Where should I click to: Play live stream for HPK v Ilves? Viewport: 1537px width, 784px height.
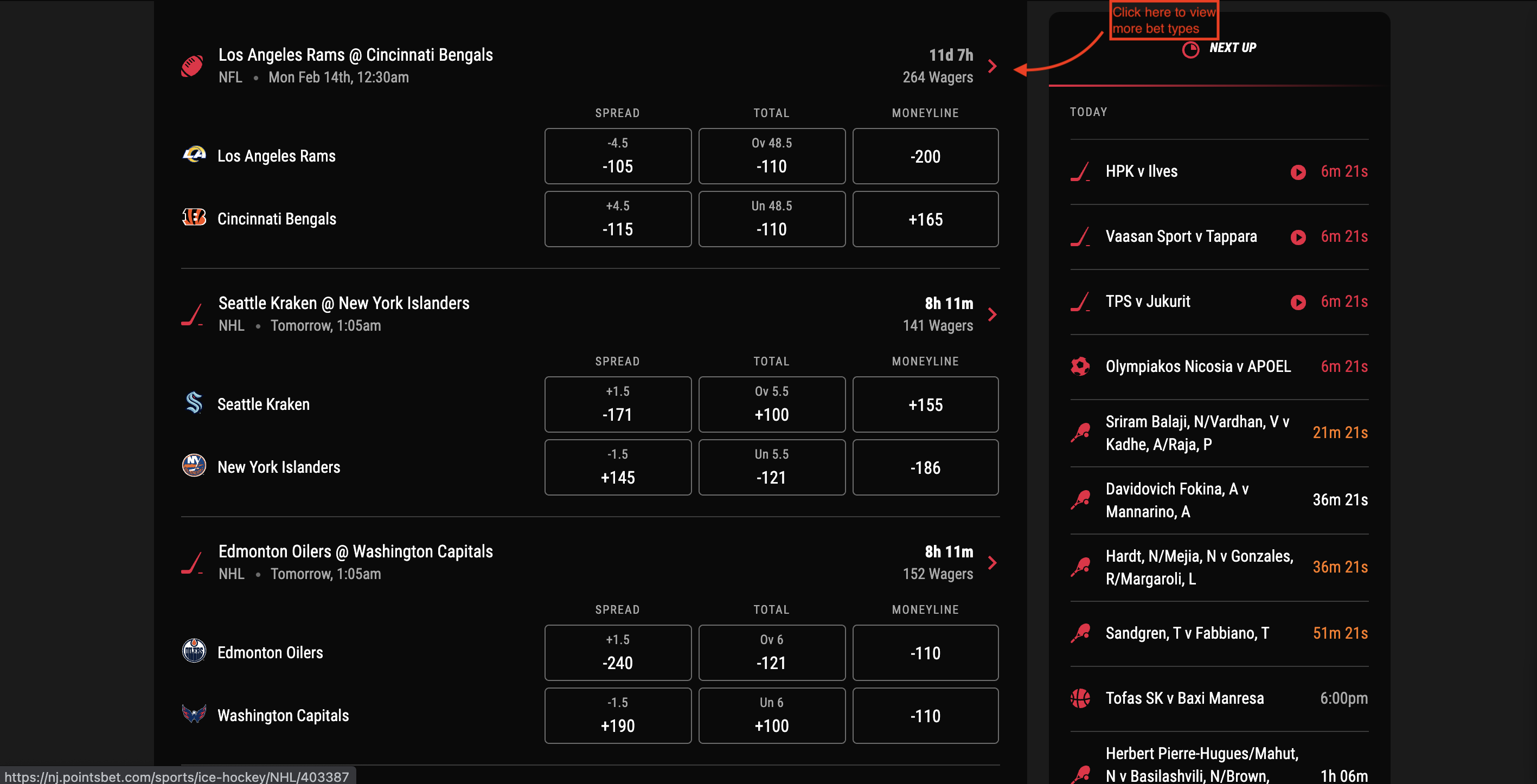[x=1298, y=172]
